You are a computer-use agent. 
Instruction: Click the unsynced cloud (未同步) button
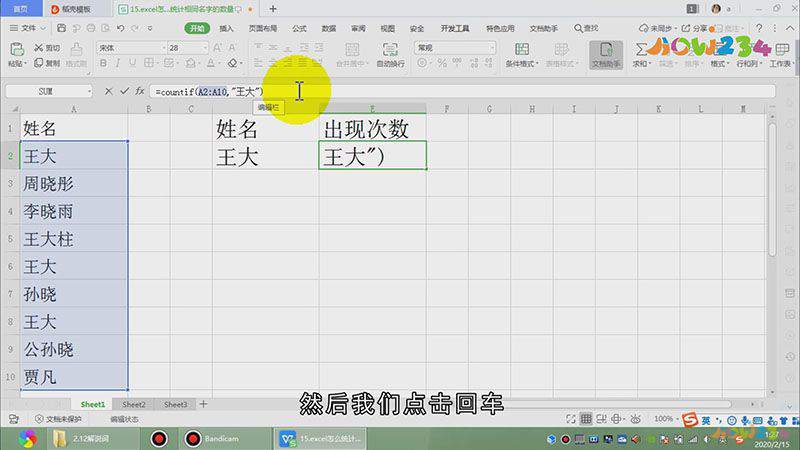pyautogui.click(x=656, y=28)
